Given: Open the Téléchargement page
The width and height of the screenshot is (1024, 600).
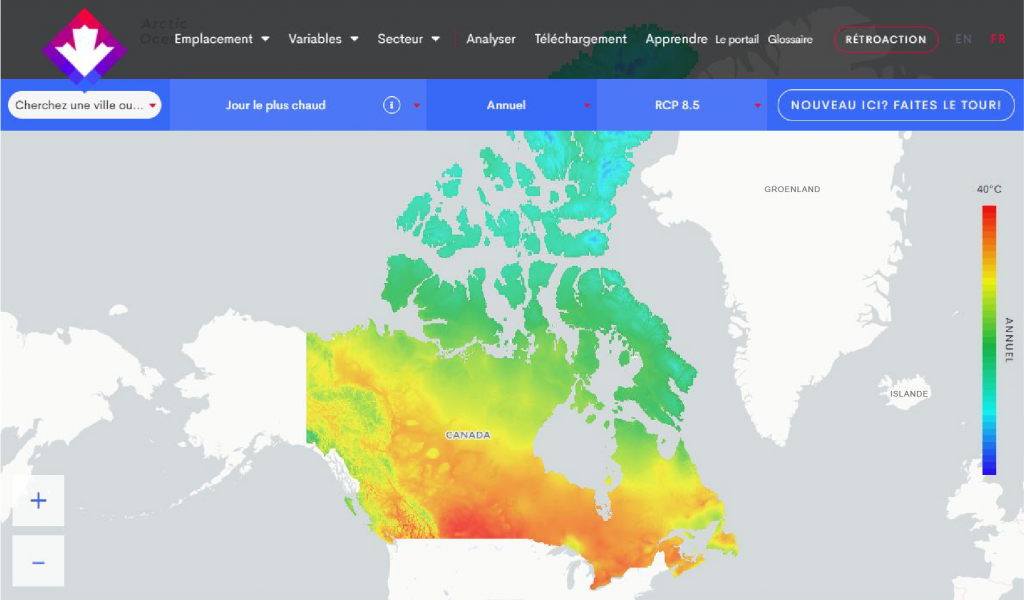Looking at the screenshot, I should tap(580, 39).
